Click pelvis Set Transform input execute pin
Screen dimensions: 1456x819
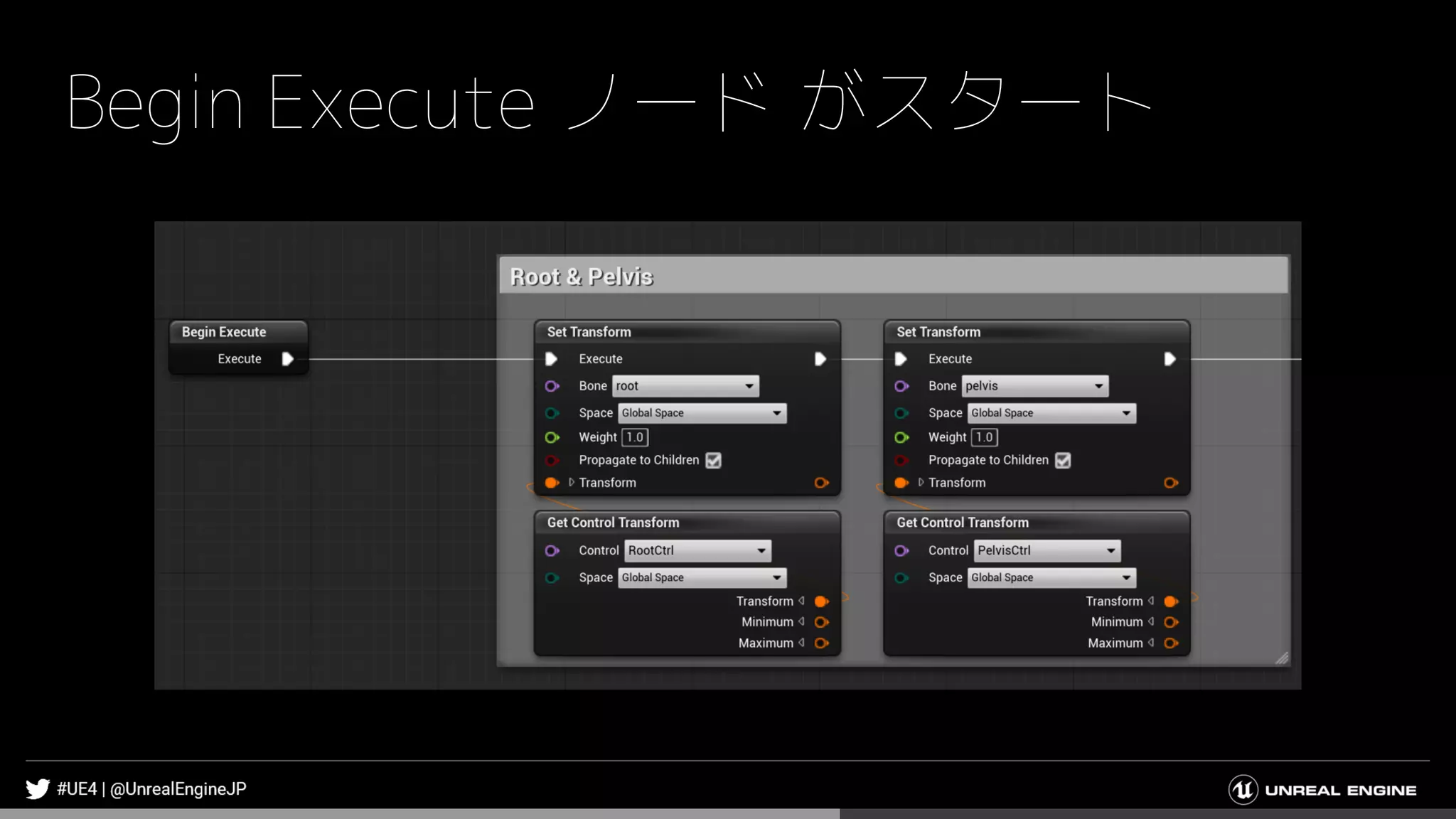901,359
